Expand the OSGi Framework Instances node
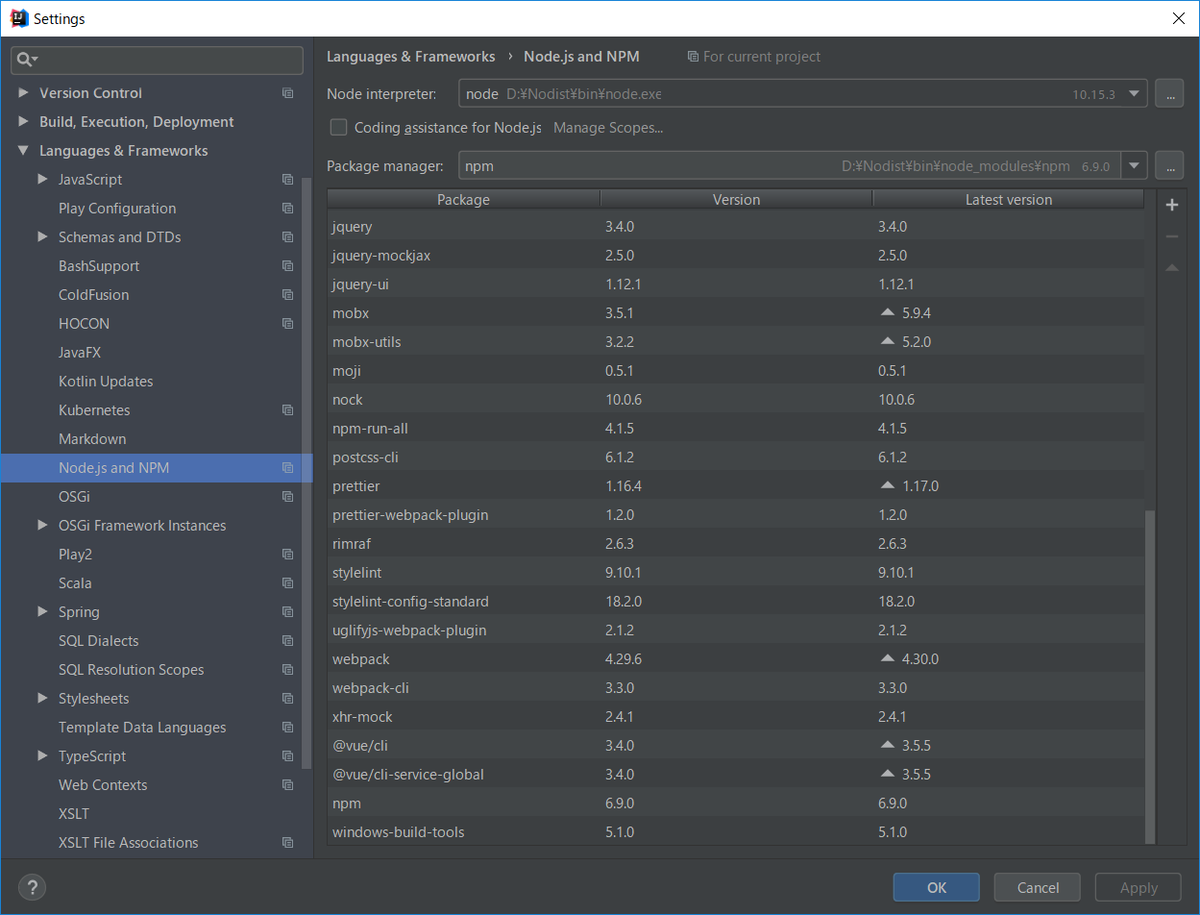This screenshot has width=1200, height=915. 42,526
